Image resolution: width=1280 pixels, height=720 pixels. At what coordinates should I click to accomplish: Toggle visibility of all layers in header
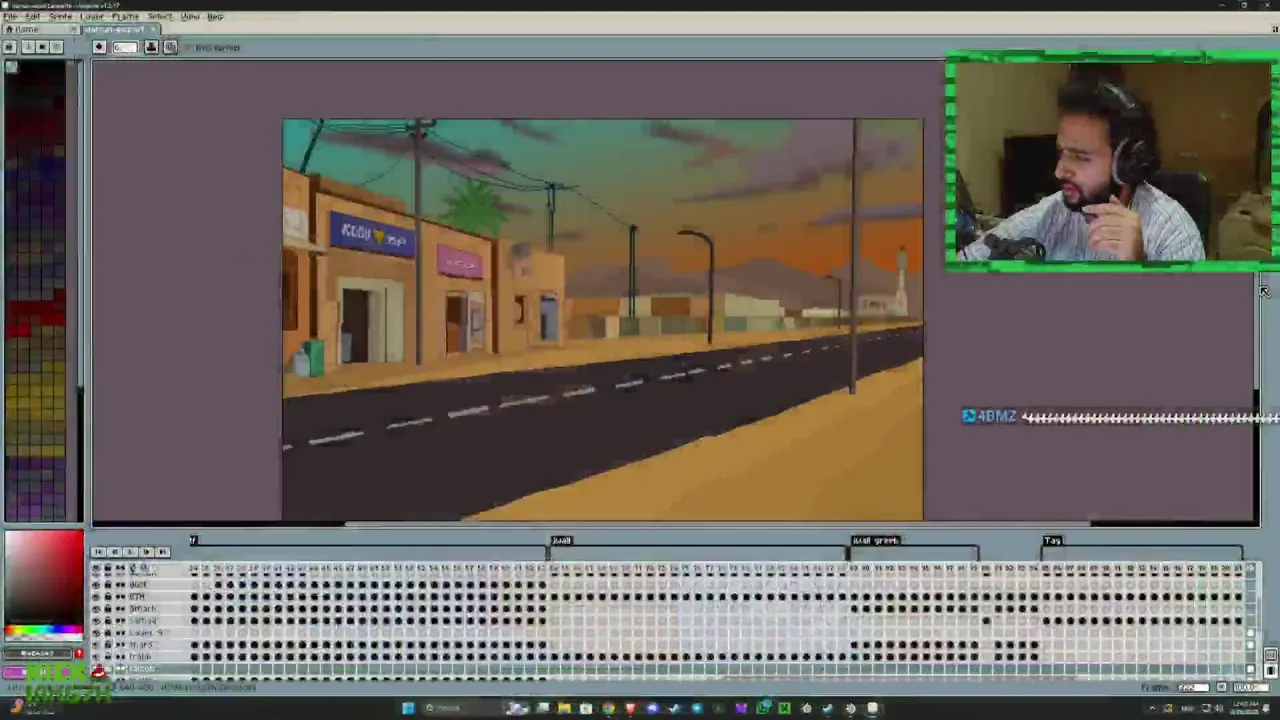point(97,569)
